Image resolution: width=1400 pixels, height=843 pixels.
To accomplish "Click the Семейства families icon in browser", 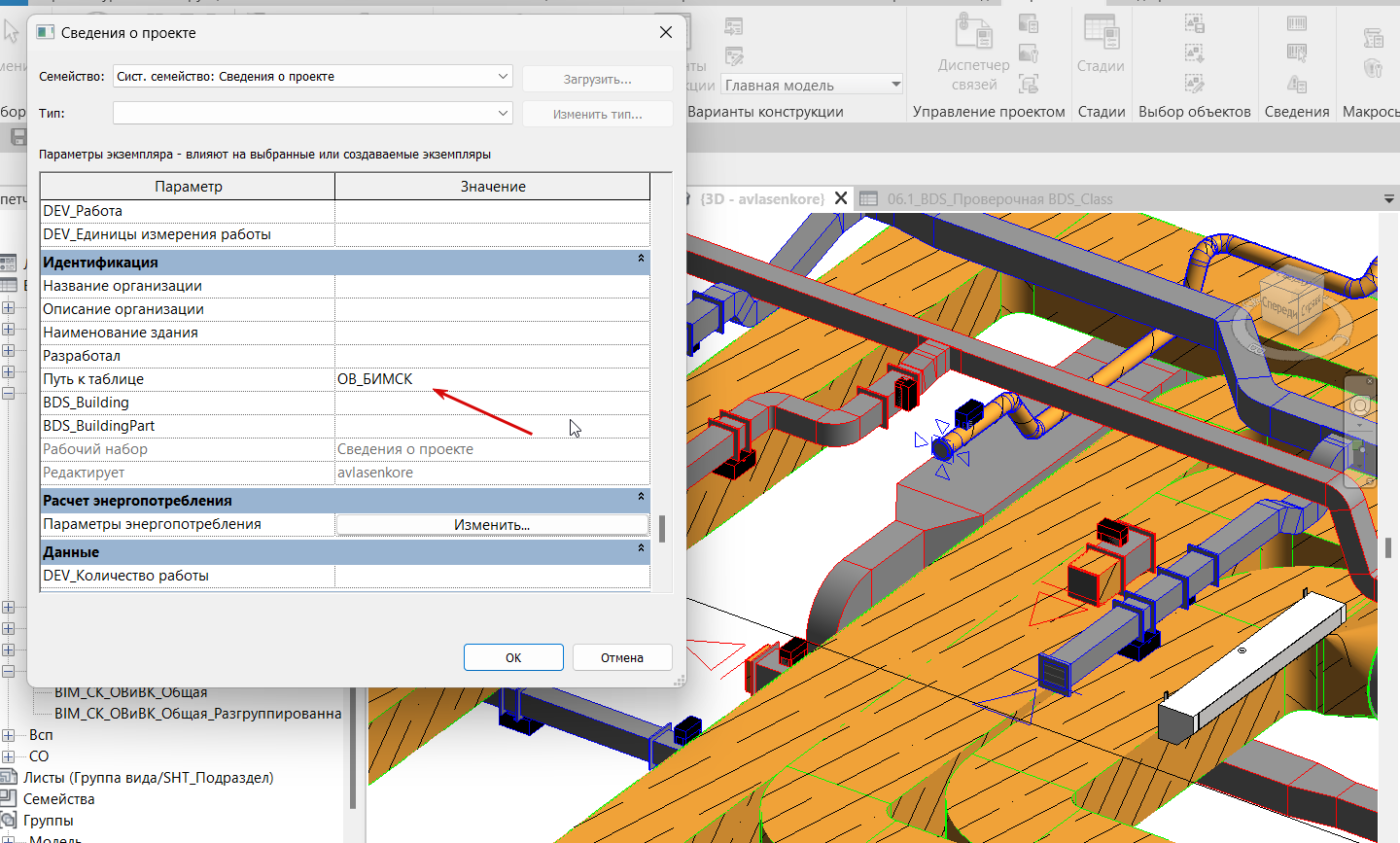I will point(9,798).
